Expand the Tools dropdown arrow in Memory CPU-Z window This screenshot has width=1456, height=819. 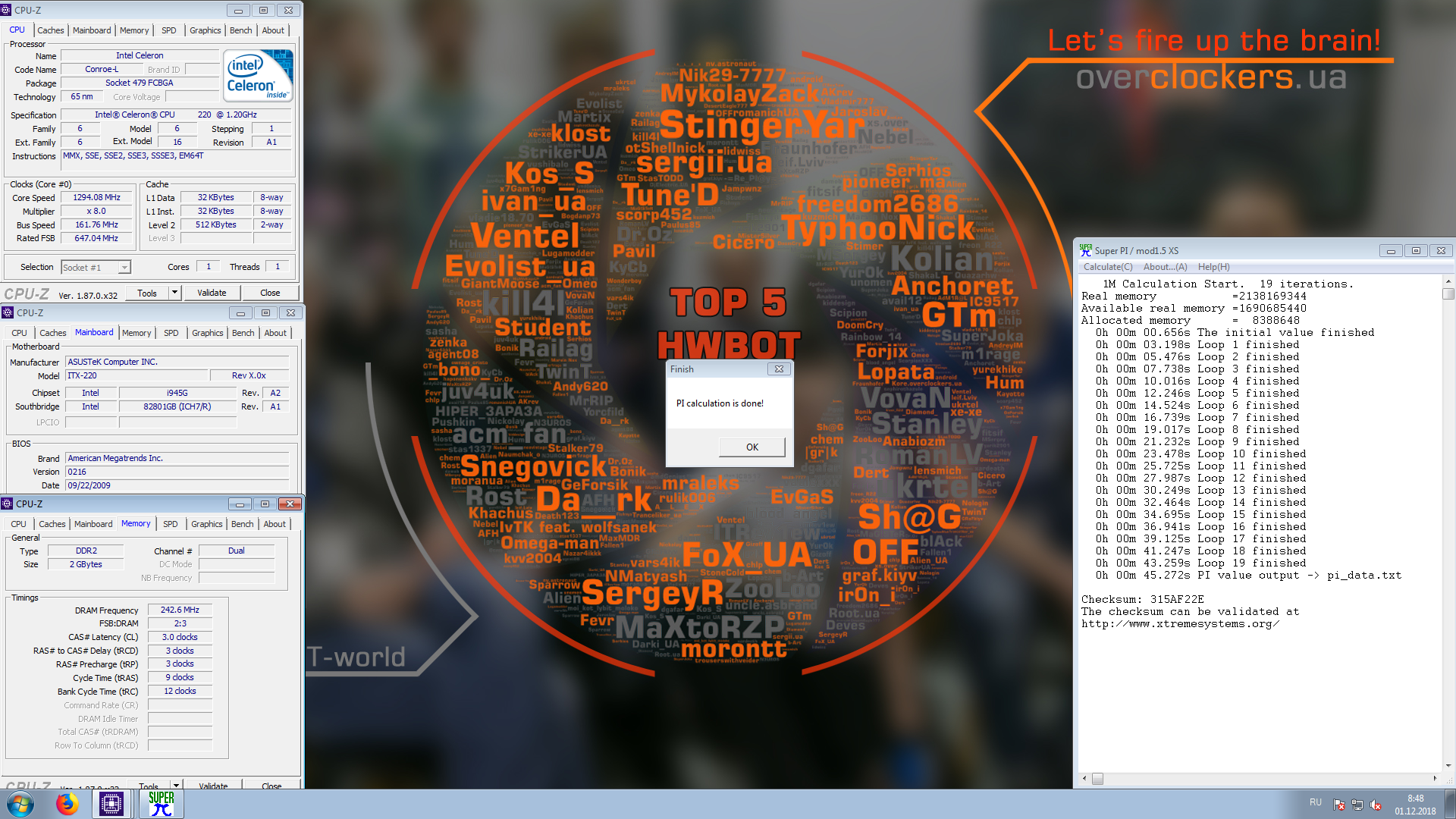click(x=176, y=786)
